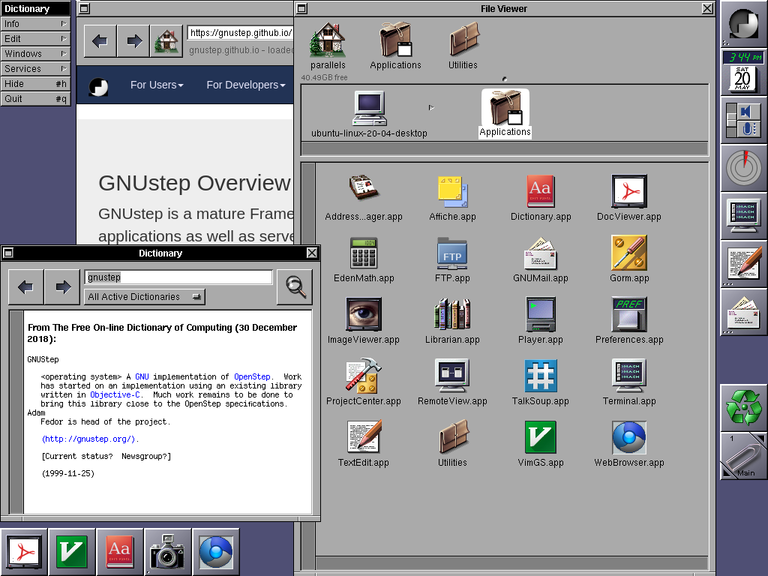
Task: Select the ImageViewer.app eye icon
Action: tap(363, 314)
